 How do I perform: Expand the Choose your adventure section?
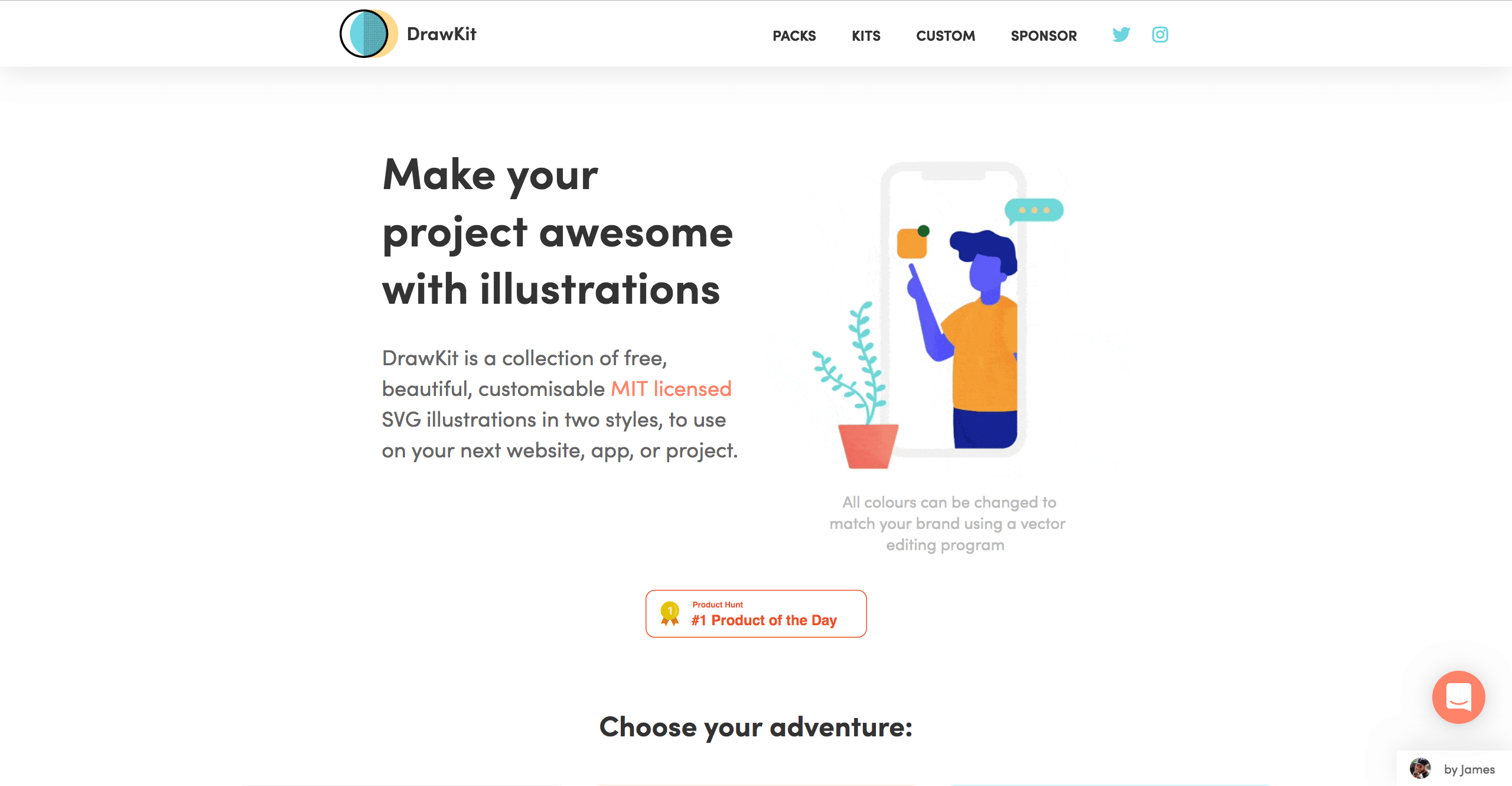pyautogui.click(x=755, y=727)
